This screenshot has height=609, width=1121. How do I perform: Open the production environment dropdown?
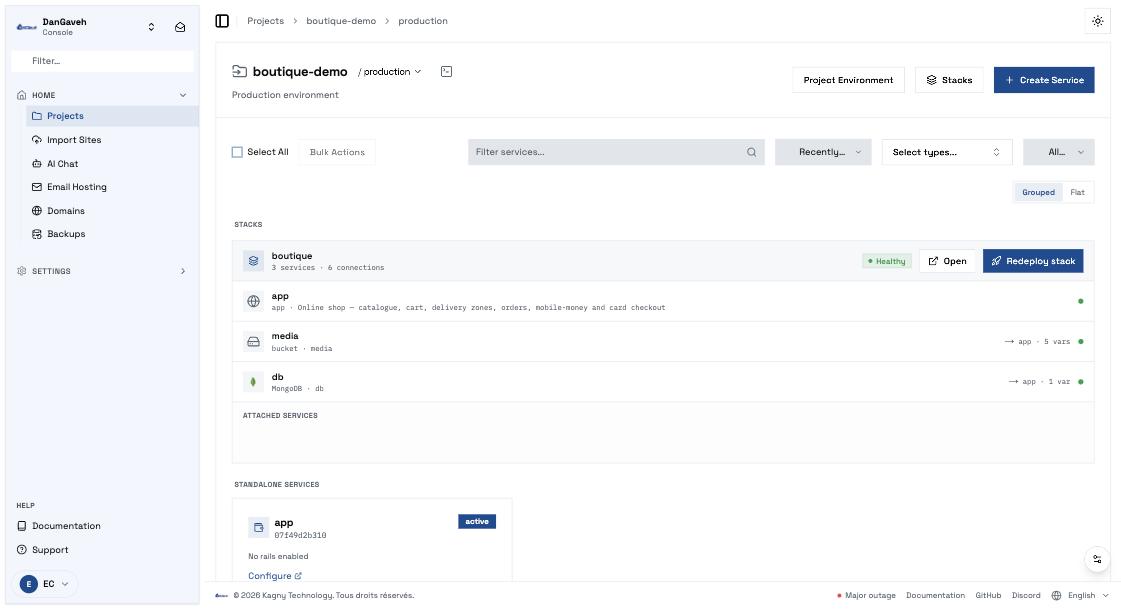tap(390, 71)
